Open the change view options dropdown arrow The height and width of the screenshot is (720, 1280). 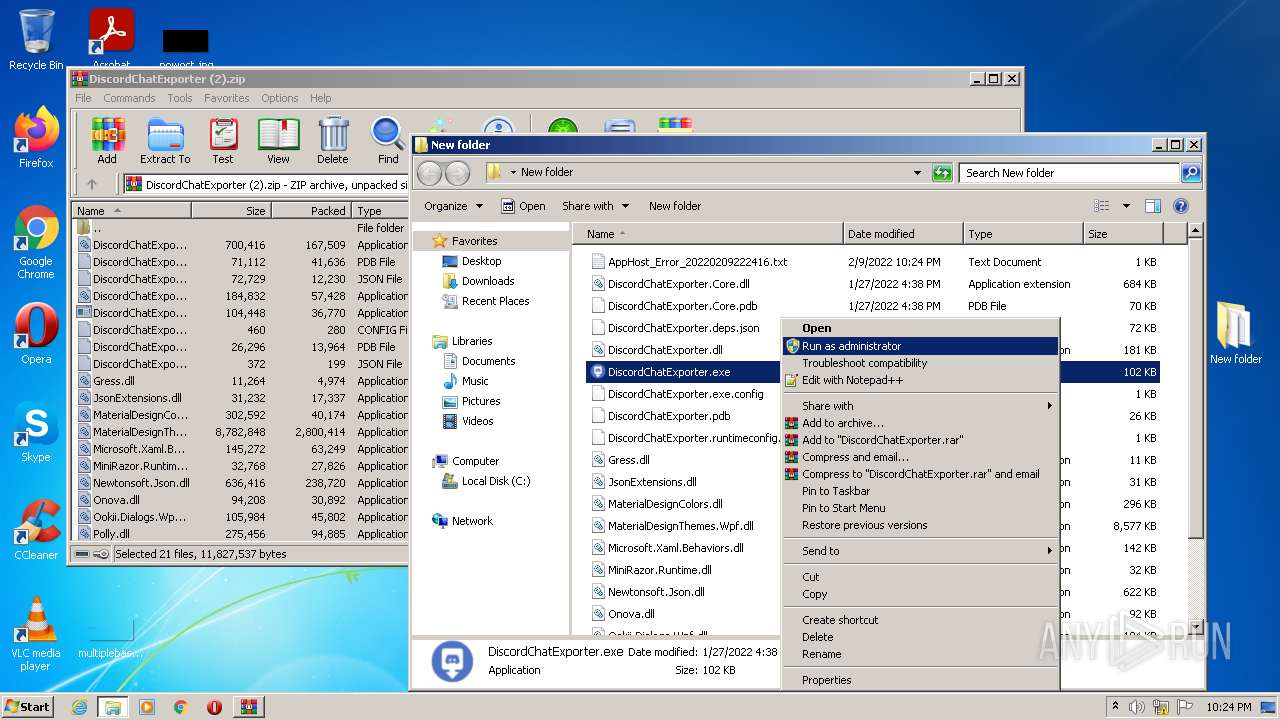(1126, 206)
